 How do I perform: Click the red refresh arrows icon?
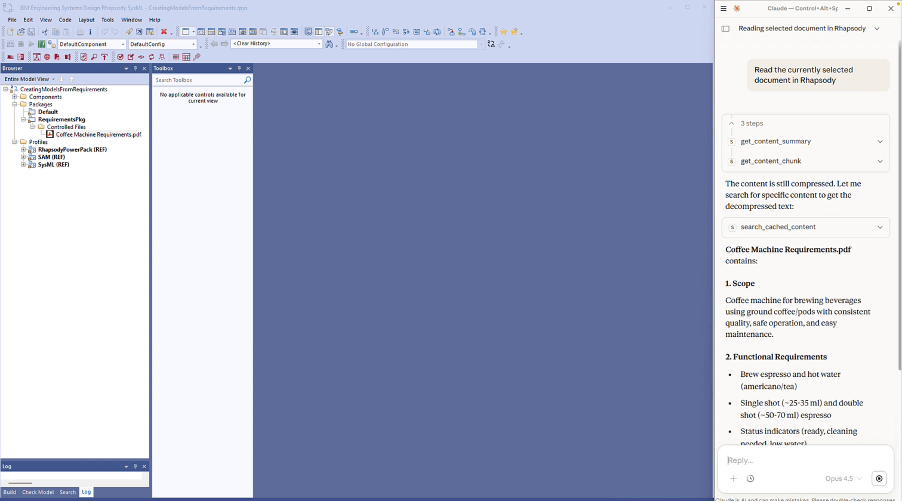click(x=151, y=57)
